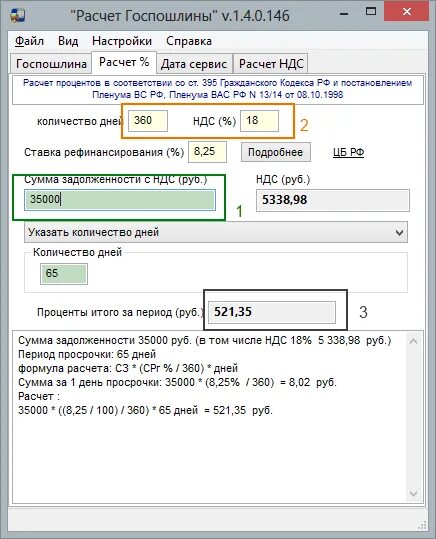Minimize the Расчет Госпошлины window
The image size is (436, 539).
coord(344,14)
